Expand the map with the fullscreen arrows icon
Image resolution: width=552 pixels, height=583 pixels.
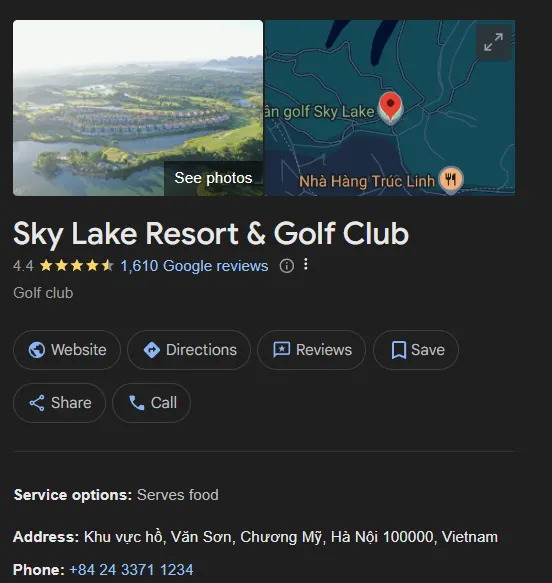coord(494,42)
